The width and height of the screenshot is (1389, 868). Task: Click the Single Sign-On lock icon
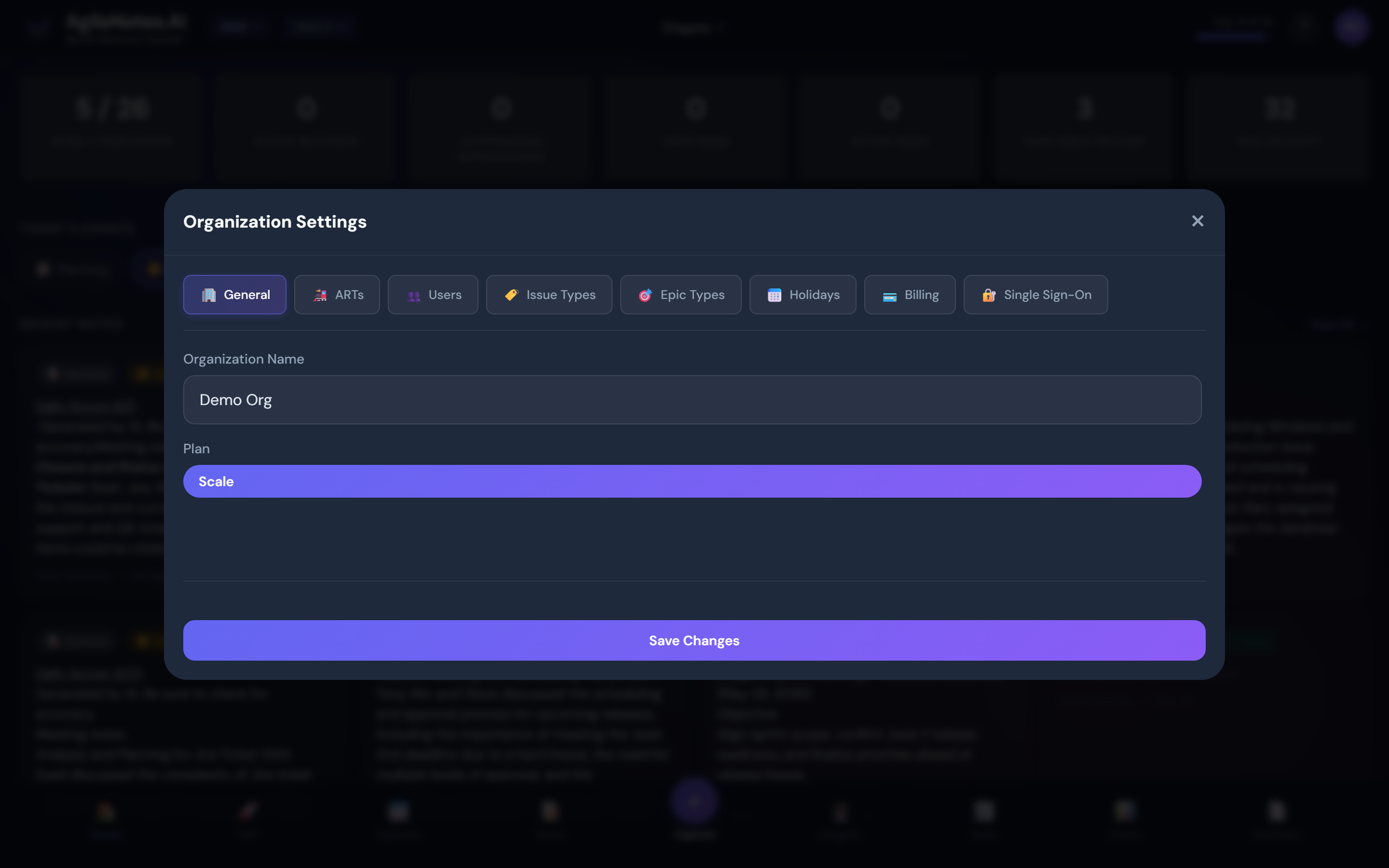click(x=989, y=295)
